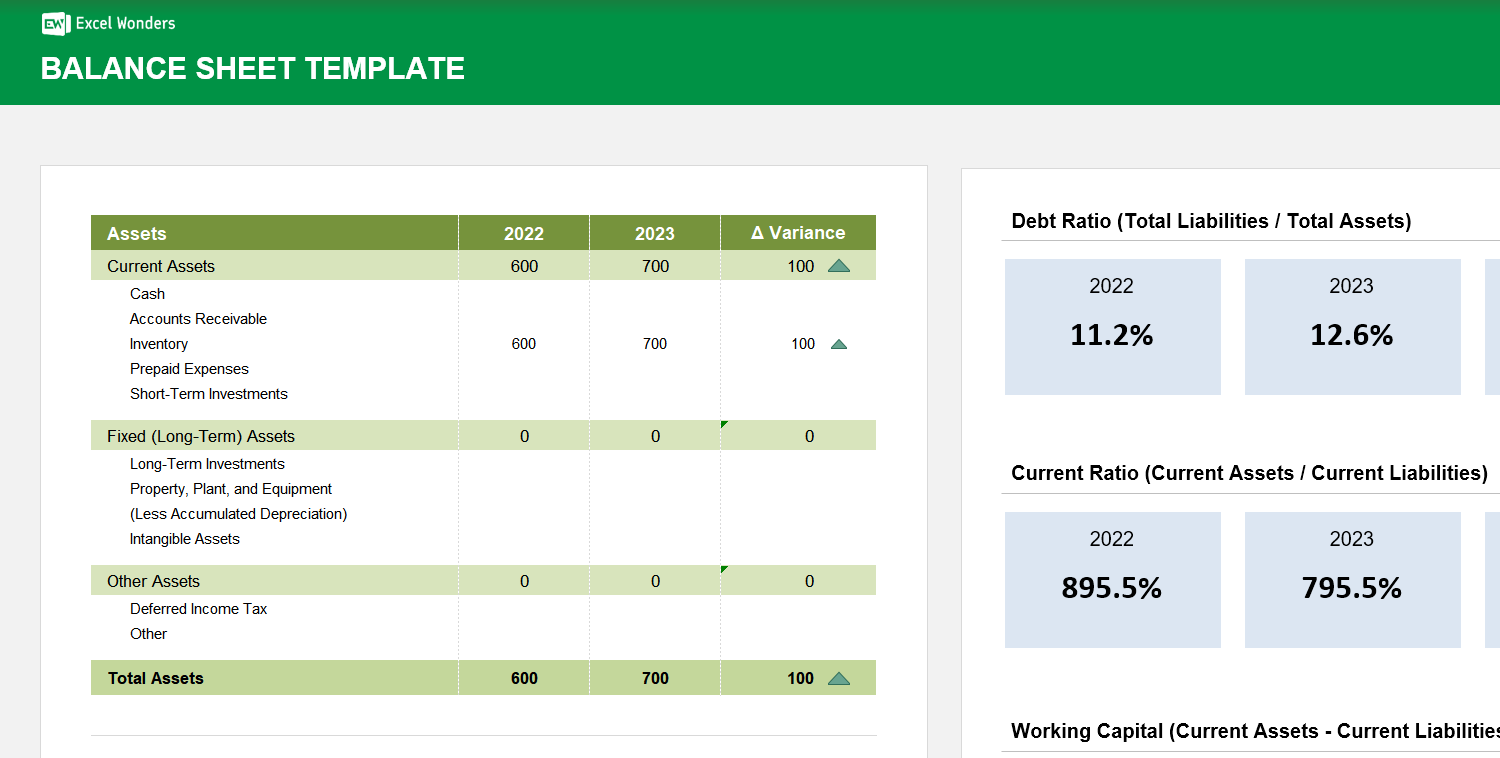Click the Total Assets value of 700
This screenshot has width=1500, height=758.
coord(654,678)
